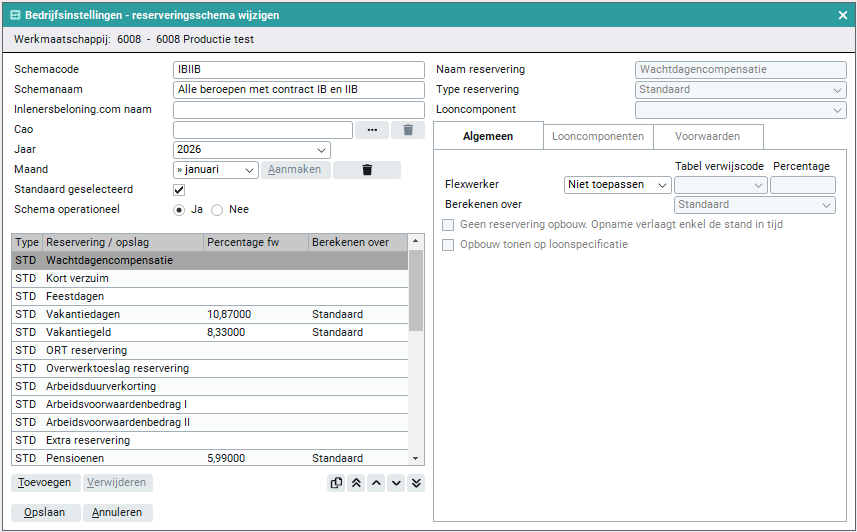
Task: Move row to bottom with double-down arrow
Action: 416,483
